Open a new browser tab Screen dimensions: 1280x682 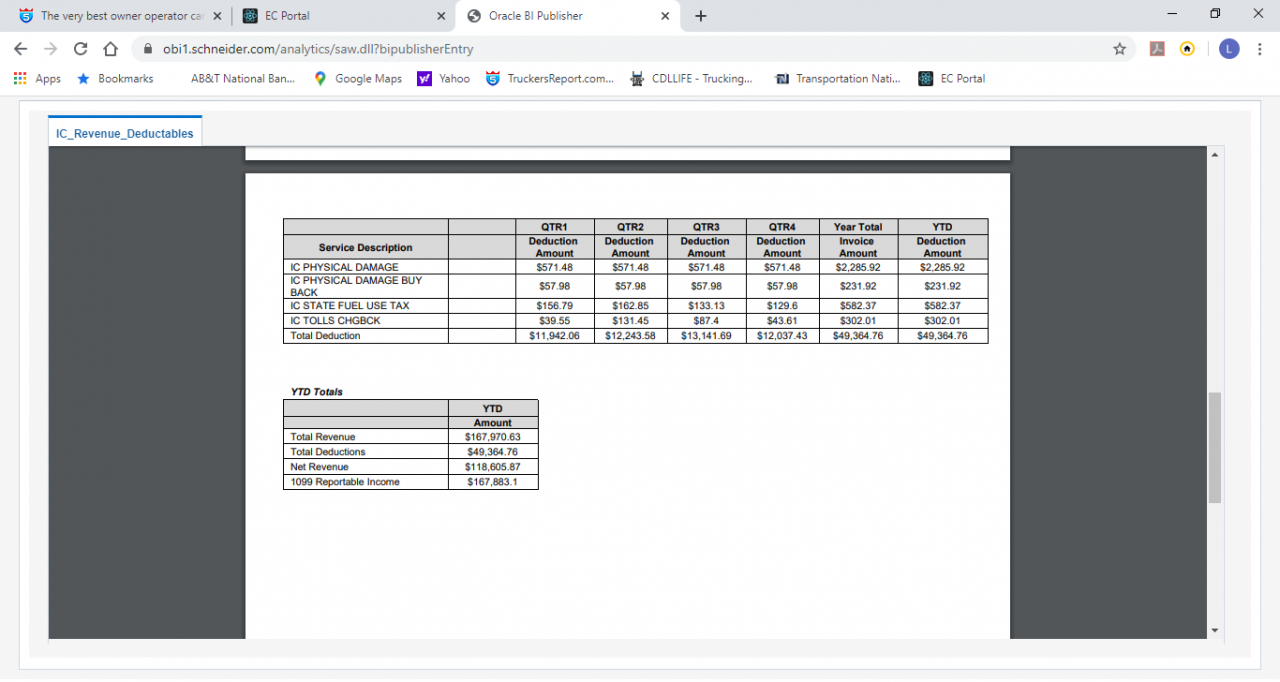700,16
